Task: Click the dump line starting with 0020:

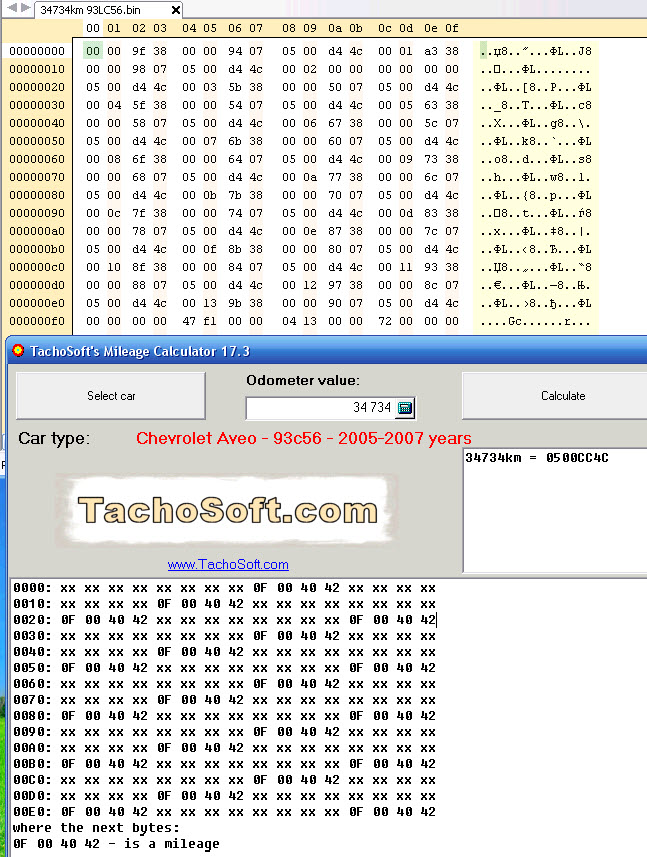Action: pyautogui.click(x=225, y=620)
